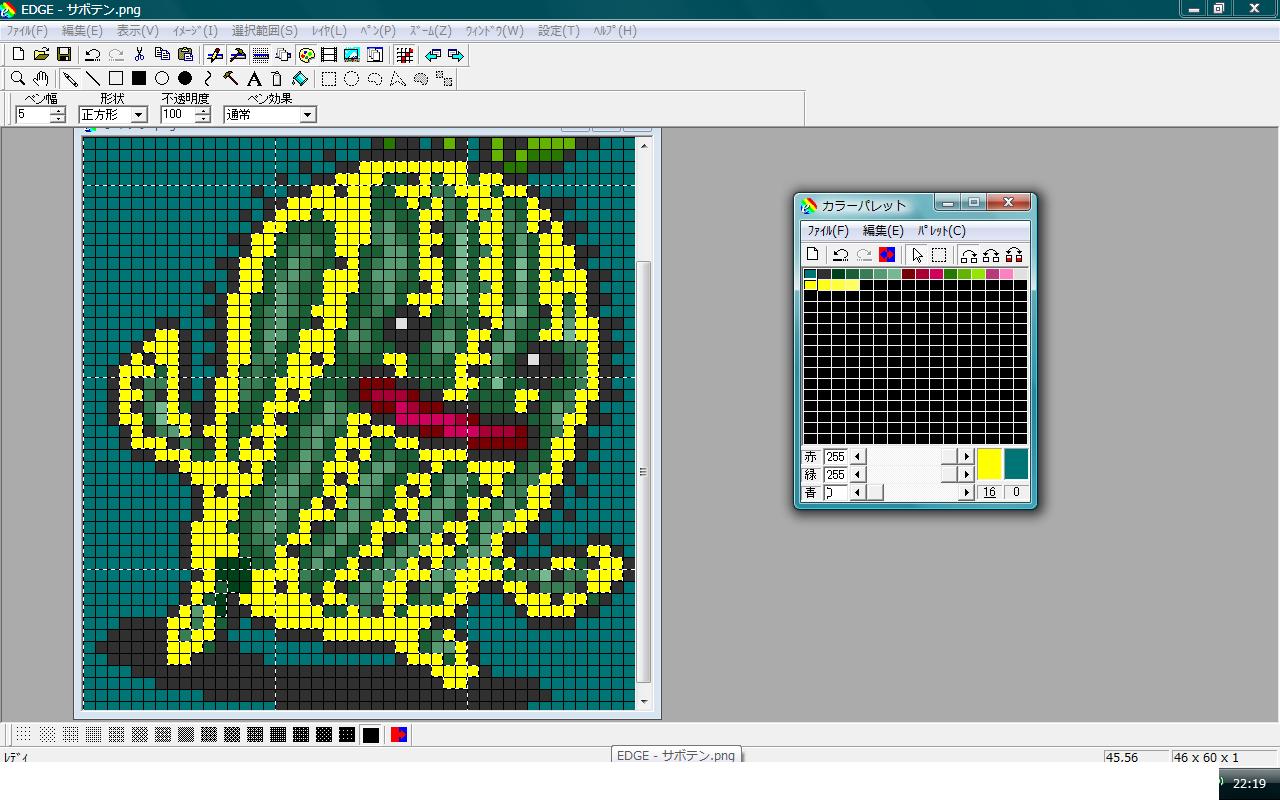The image size is (1280, 800).
Task: Select the filled circle tool
Action: coord(185,78)
